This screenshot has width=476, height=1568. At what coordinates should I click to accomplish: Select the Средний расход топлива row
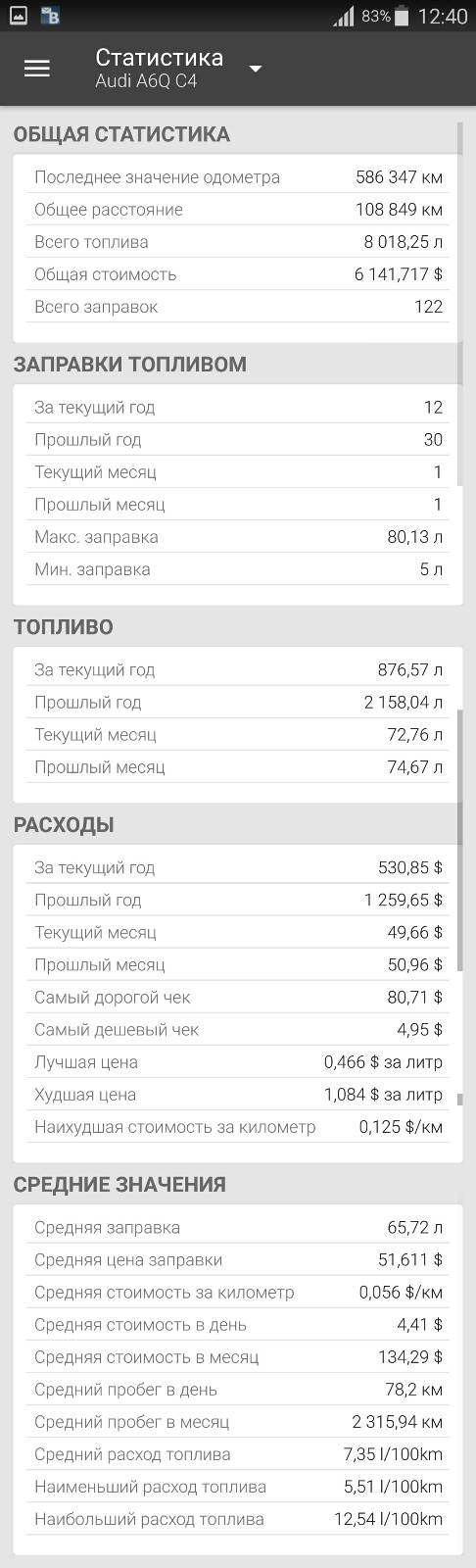click(x=238, y=1454)
